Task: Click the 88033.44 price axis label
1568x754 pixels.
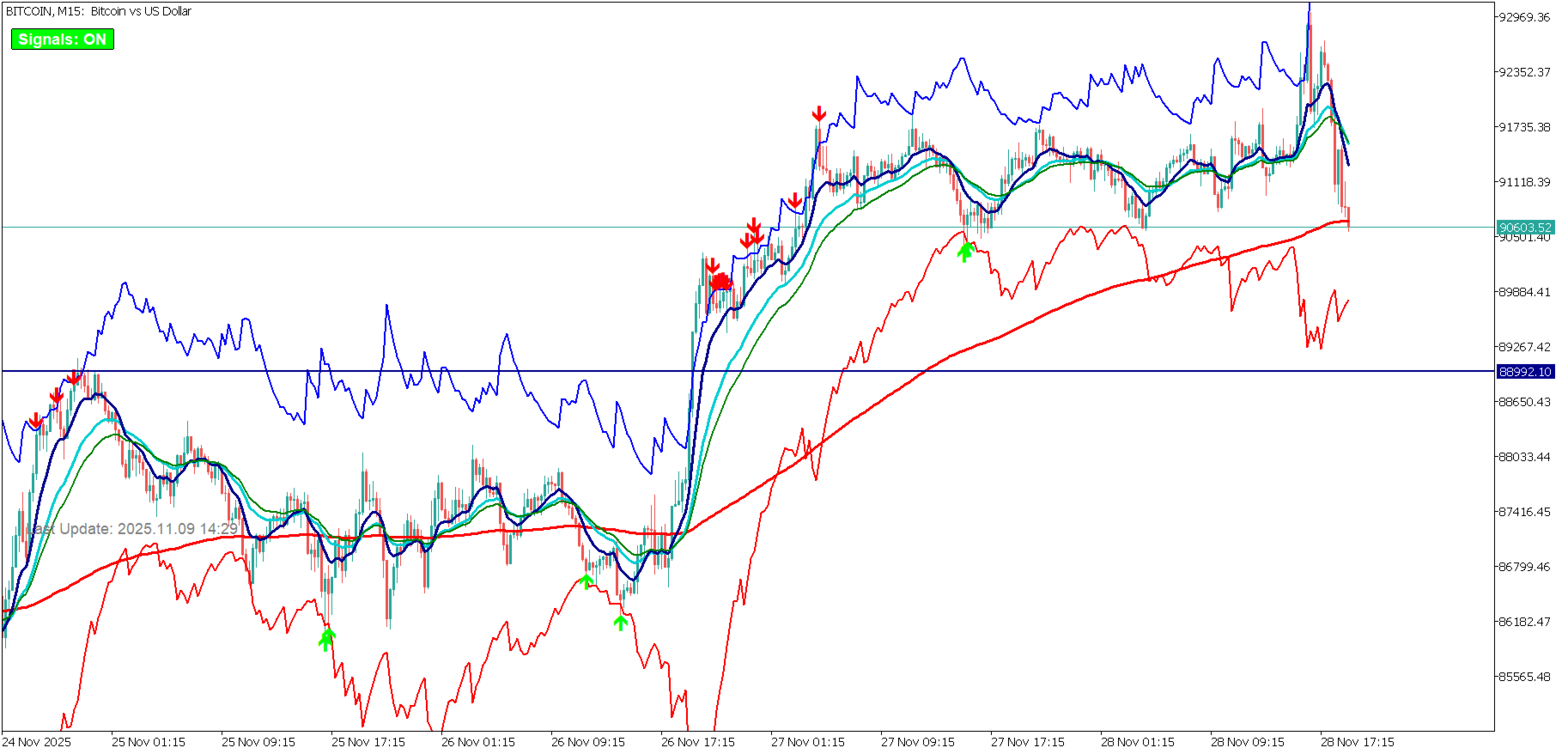Action: [x=1525, y=457]
